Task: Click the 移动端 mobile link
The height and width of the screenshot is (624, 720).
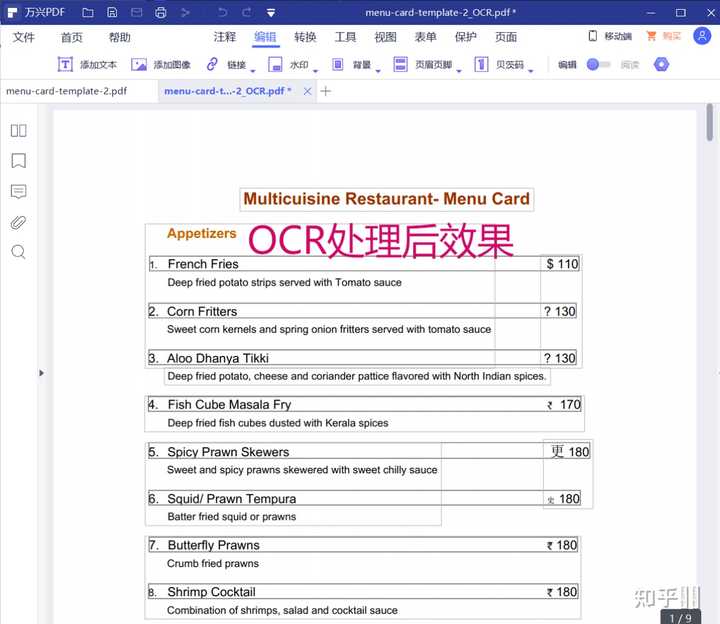Action: (x=610, y=36)
